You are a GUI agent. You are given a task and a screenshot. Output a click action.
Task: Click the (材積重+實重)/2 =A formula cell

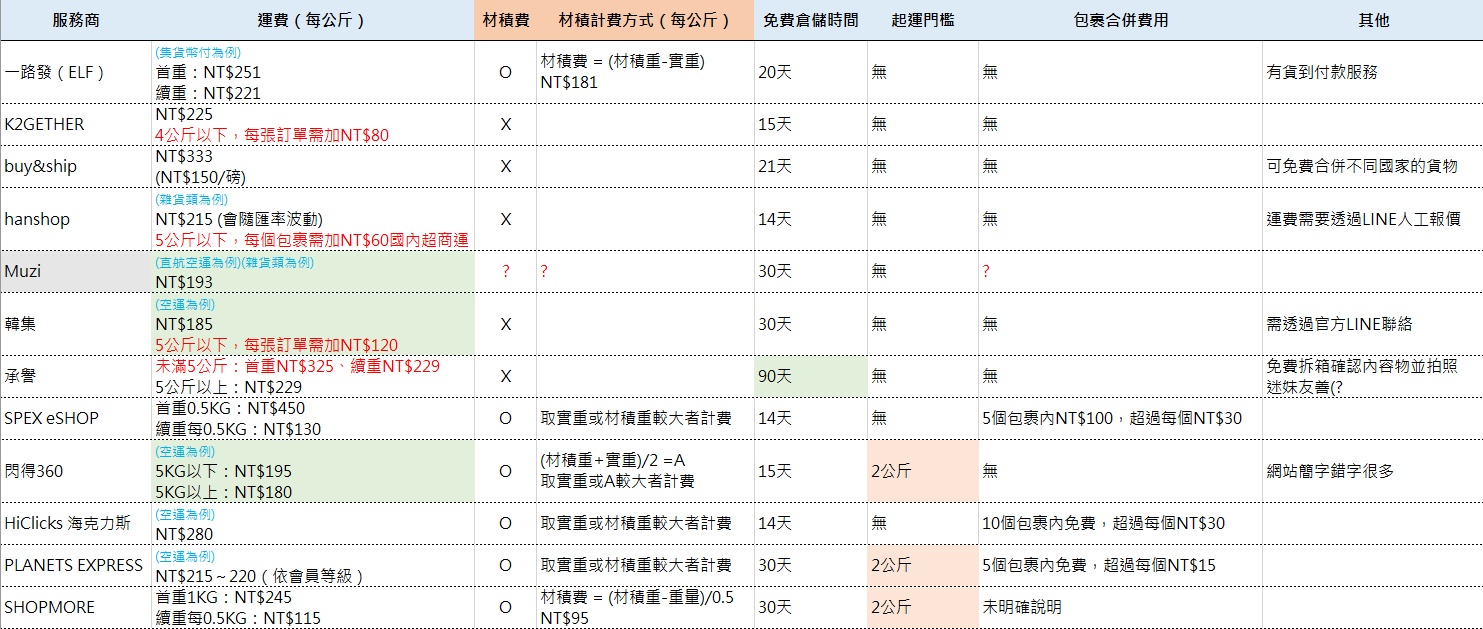click(645, 471)
